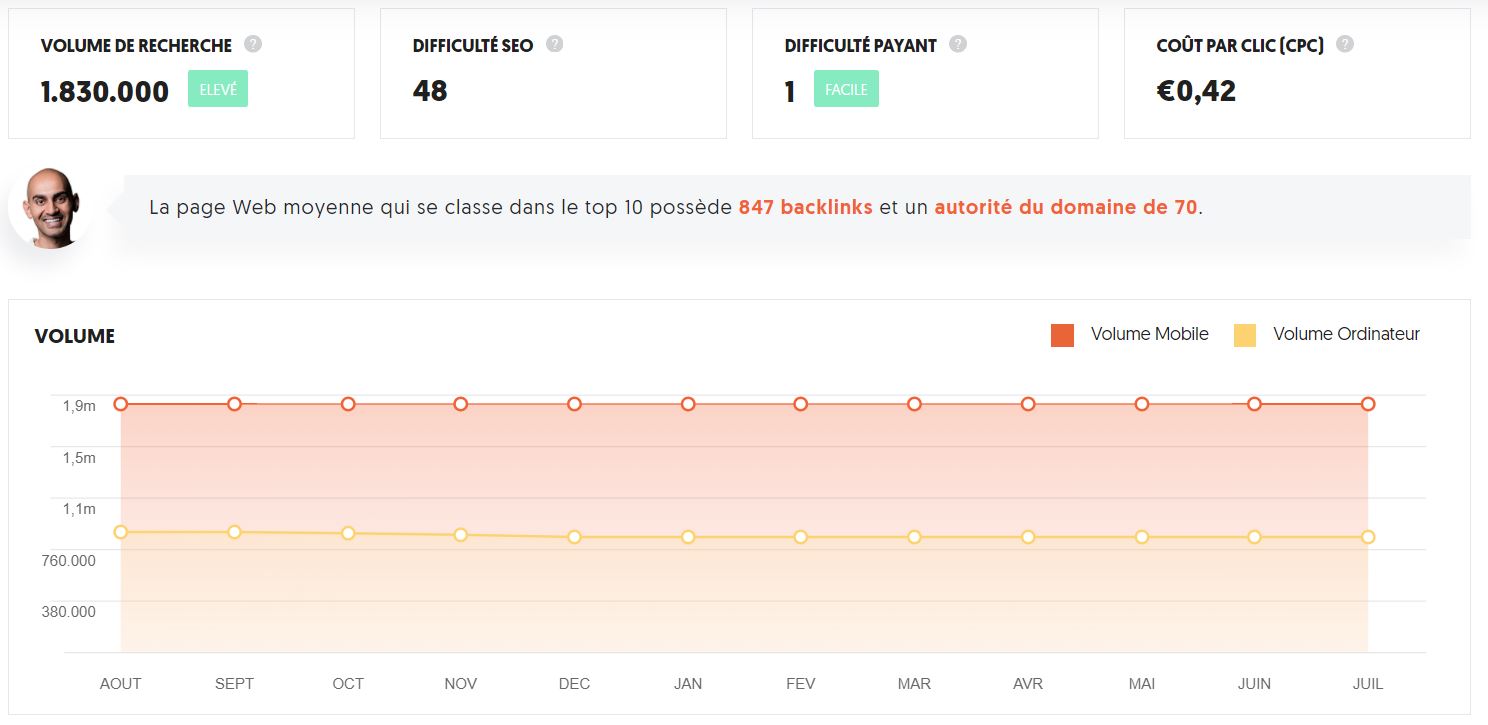
Task: Select desktop volume point for JUIN
Action: 1254,537
